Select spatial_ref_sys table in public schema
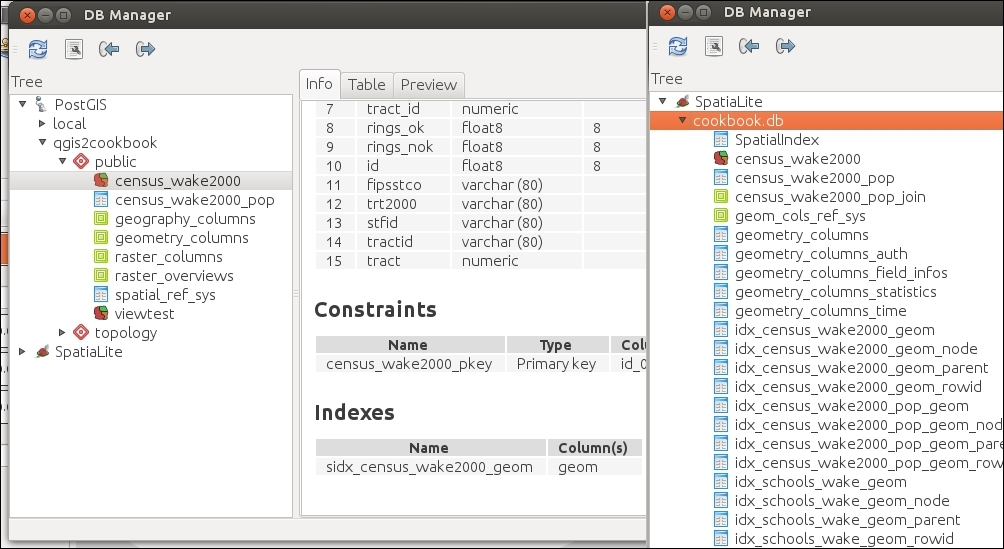The image size is (1004, 549). [164, 294]
